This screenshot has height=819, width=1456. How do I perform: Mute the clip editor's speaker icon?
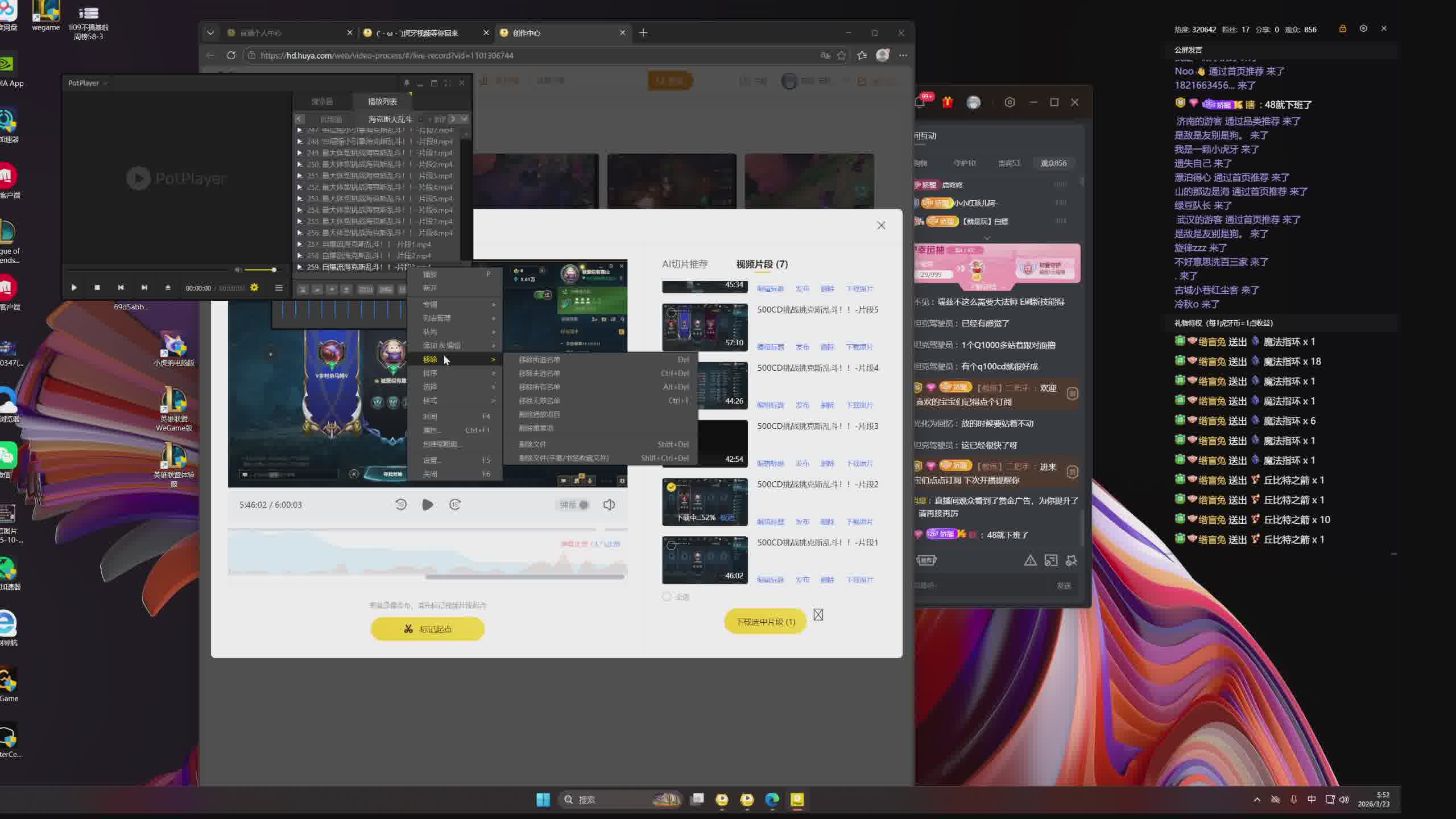(x=609, y=504)
